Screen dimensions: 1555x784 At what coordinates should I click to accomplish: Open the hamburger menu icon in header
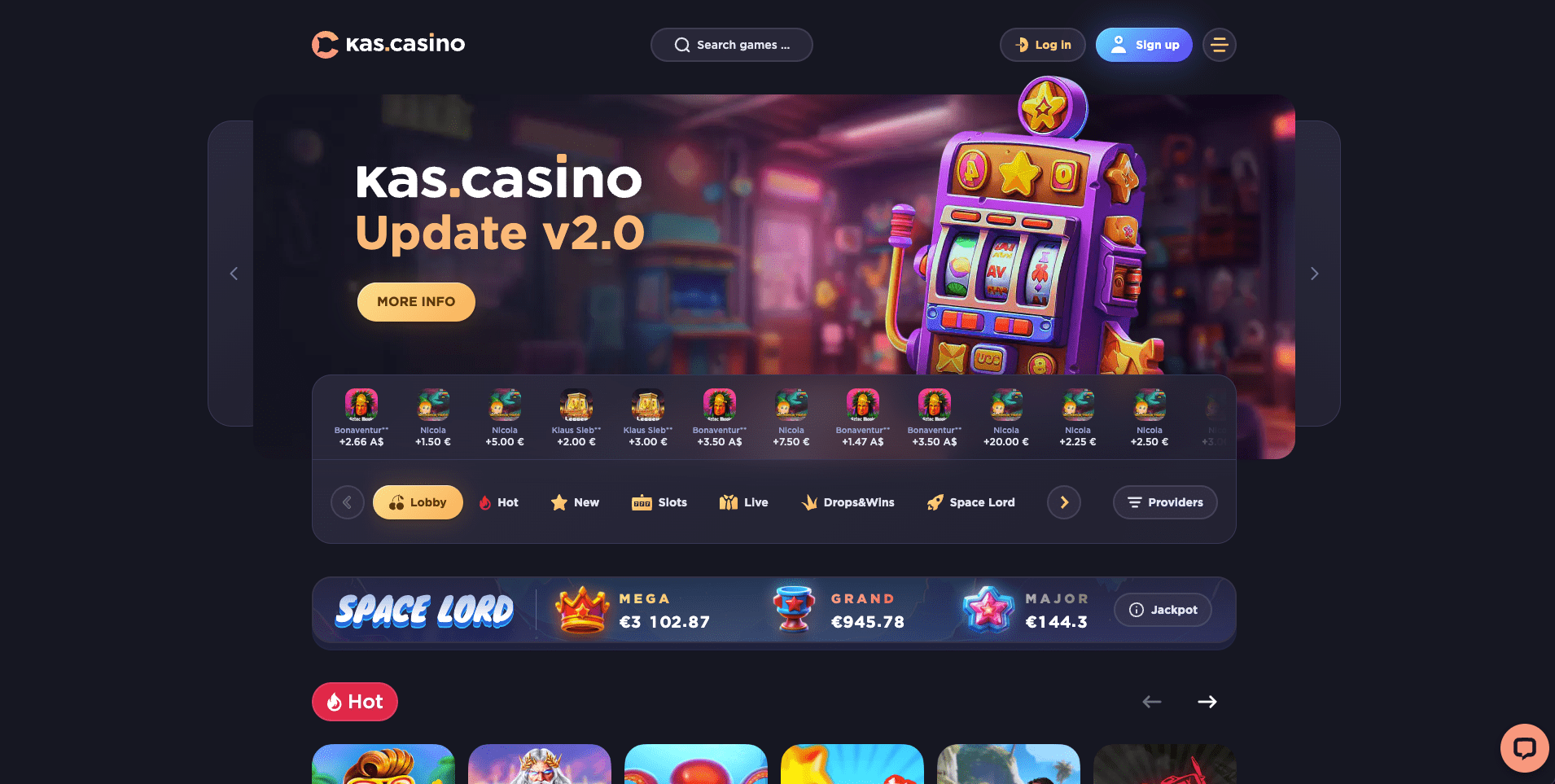pos(1219,45)
